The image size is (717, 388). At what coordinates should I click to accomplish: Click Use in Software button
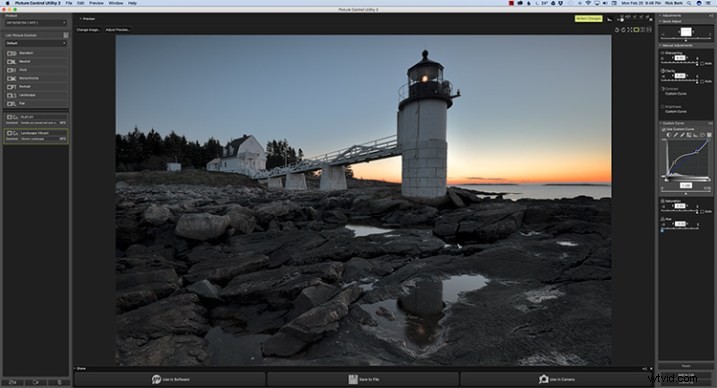point(170,379)
